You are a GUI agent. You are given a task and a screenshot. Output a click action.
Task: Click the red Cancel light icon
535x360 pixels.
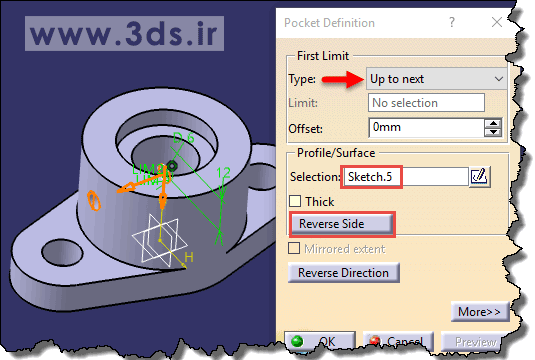tap(375, 341)
